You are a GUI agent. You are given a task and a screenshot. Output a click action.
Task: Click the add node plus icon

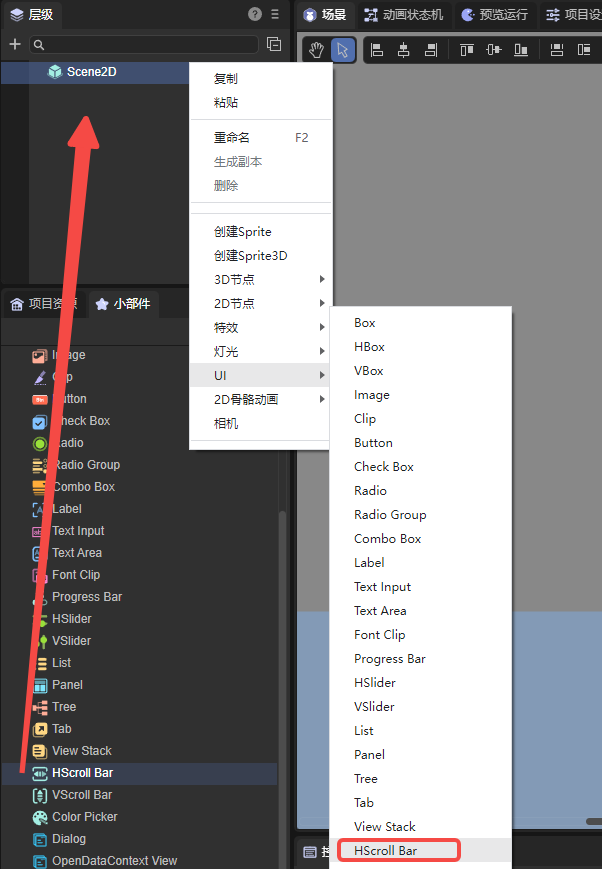(14, 44)
